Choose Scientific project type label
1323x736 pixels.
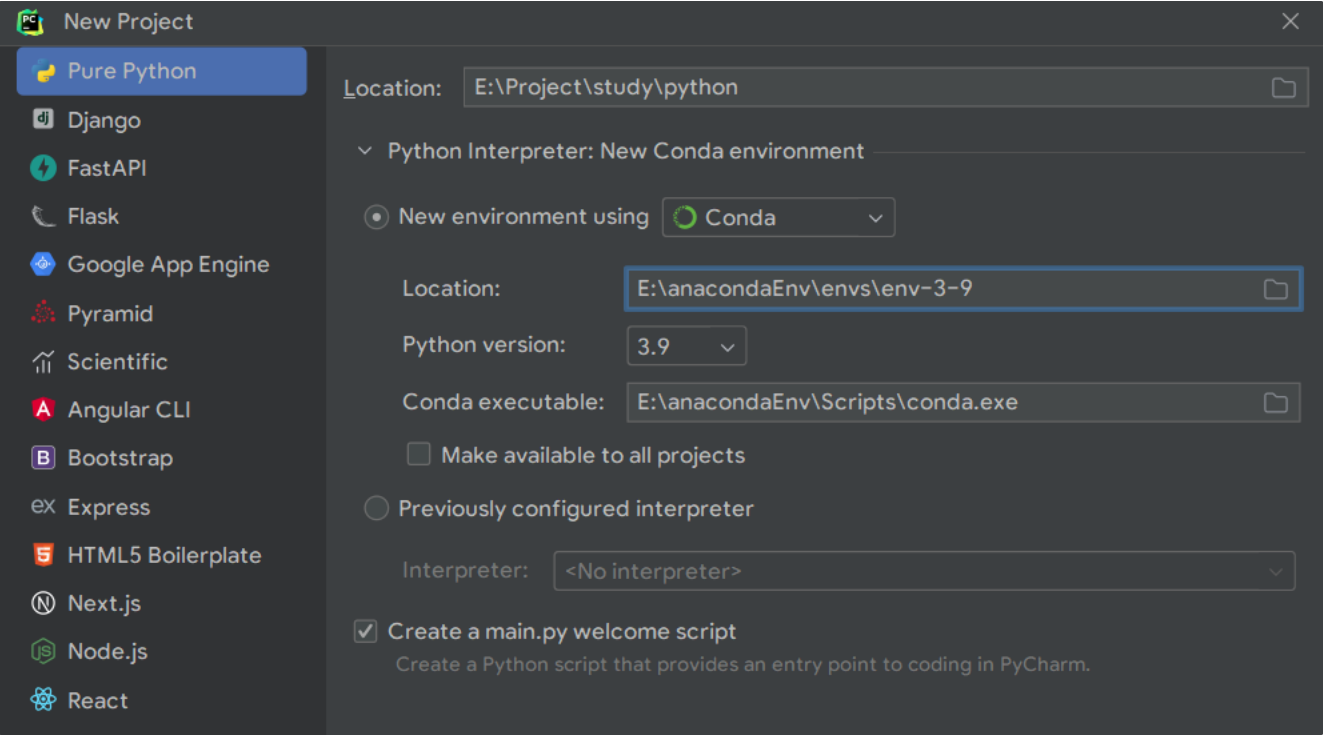tap(117, 362)
